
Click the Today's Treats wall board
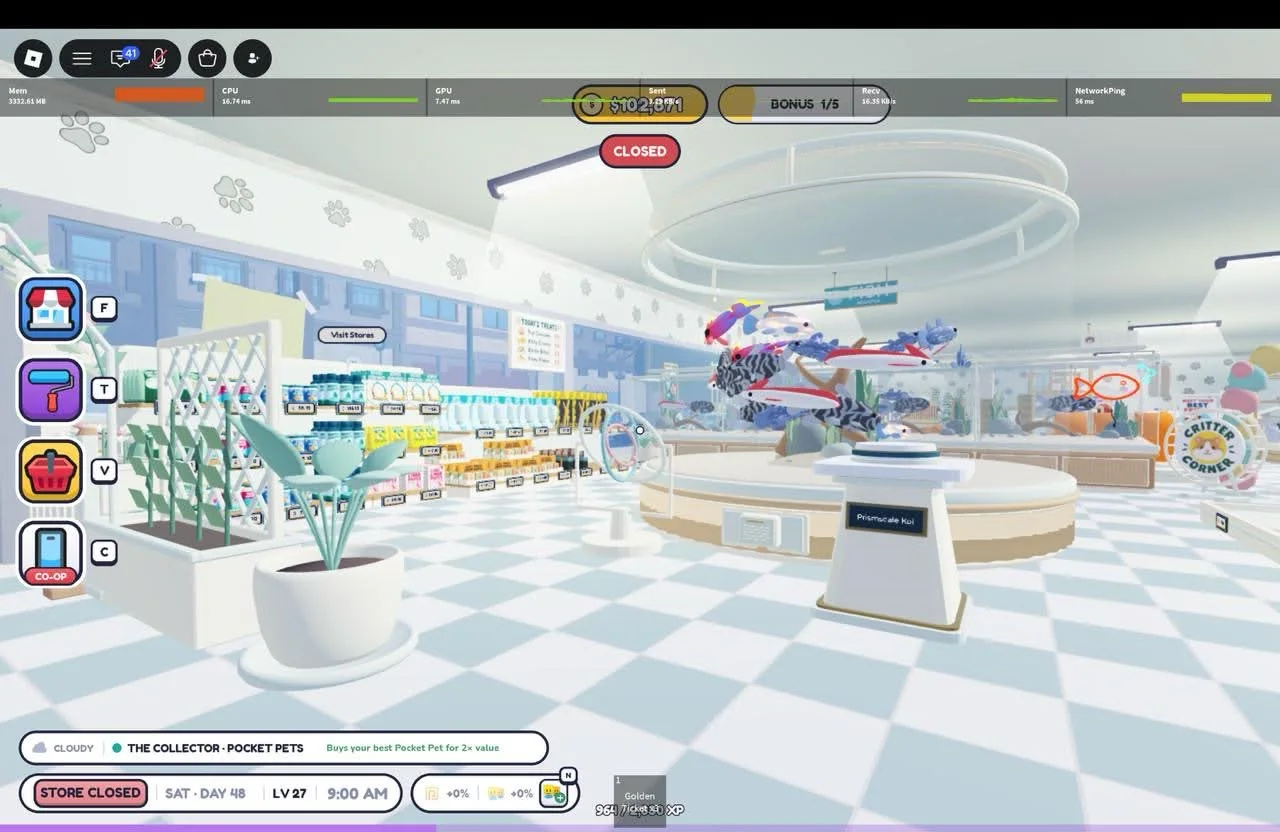[538, 341]
